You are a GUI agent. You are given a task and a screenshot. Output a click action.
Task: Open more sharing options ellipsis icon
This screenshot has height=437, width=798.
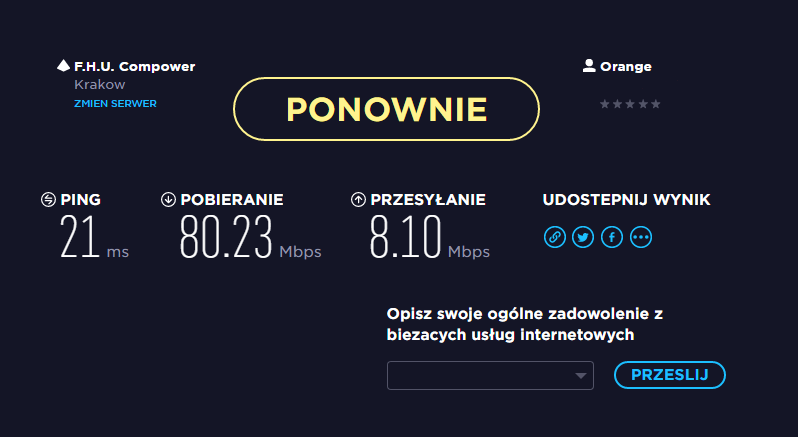pyautogui.click(x=641, y=237)
